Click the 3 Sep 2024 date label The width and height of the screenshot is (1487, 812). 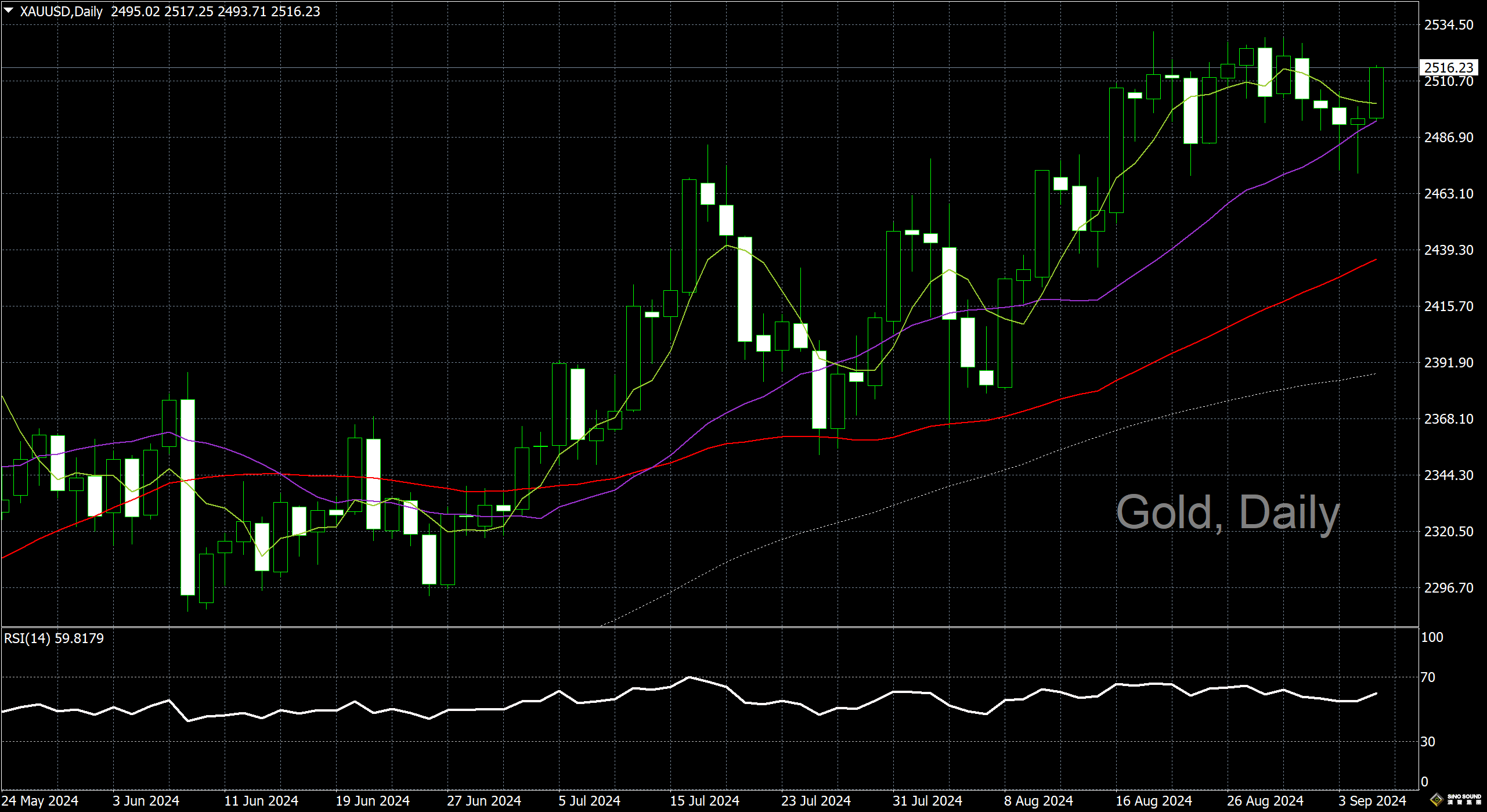click(1372, 801)
